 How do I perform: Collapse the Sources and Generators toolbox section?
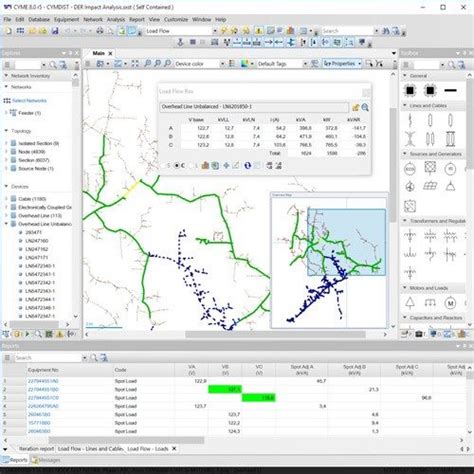(x=405, y=154)
